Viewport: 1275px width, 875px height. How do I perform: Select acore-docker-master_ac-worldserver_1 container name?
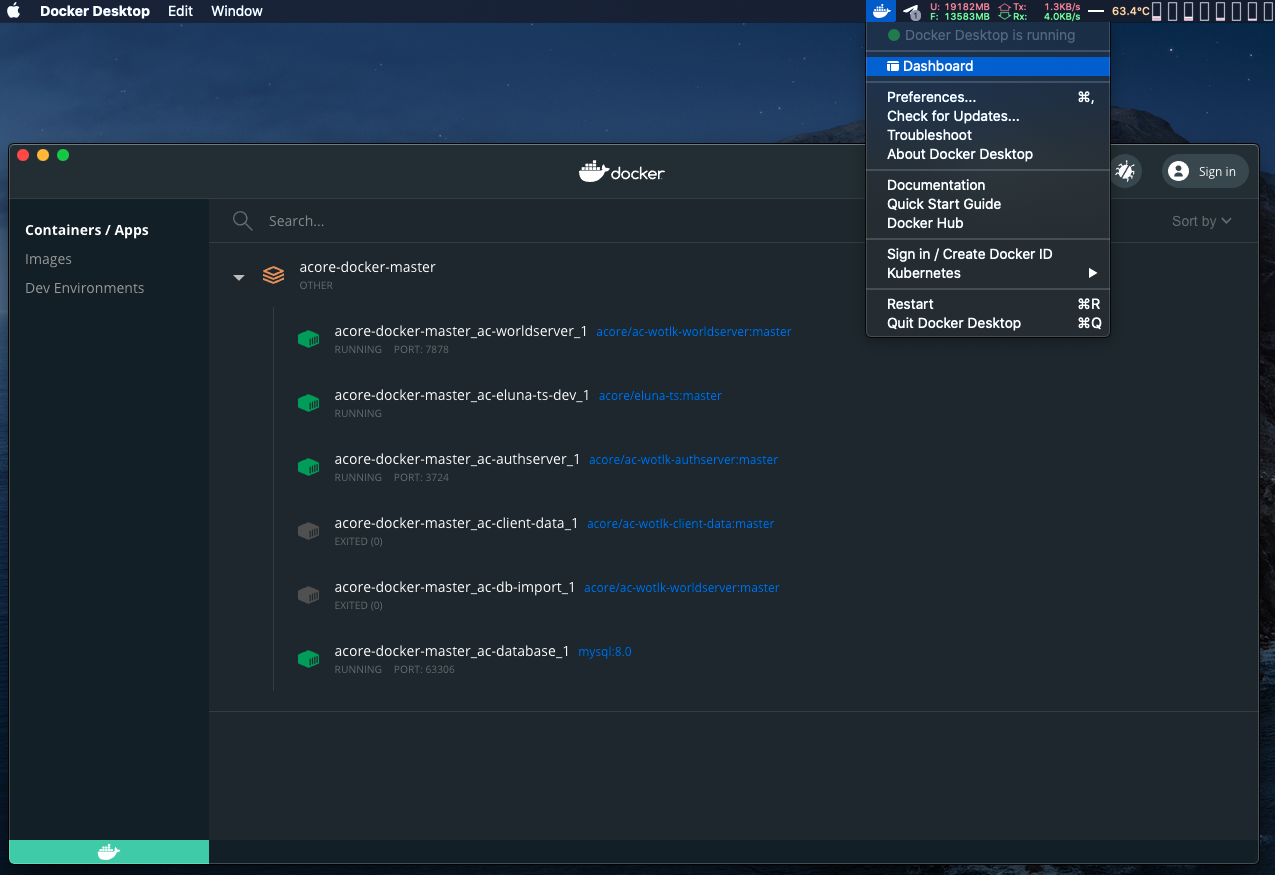pyautogui.click(x=461, y=331)
